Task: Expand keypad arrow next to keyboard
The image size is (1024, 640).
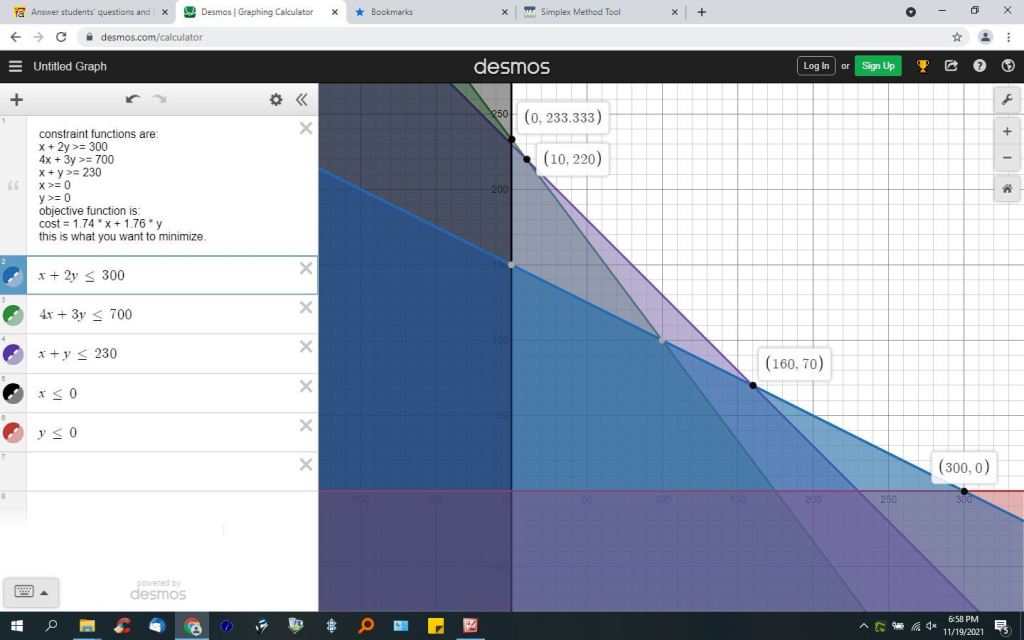Action: pos(44,592)
